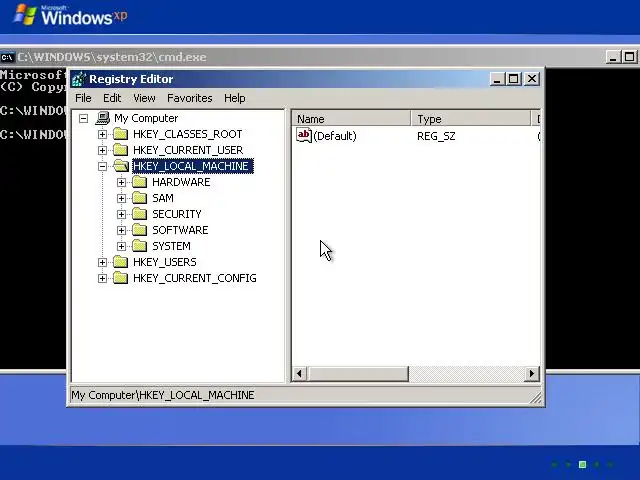The width and height of the screenshot is (640, 480).
Task: Click the Name column header
Action: (x=351, y=119)
